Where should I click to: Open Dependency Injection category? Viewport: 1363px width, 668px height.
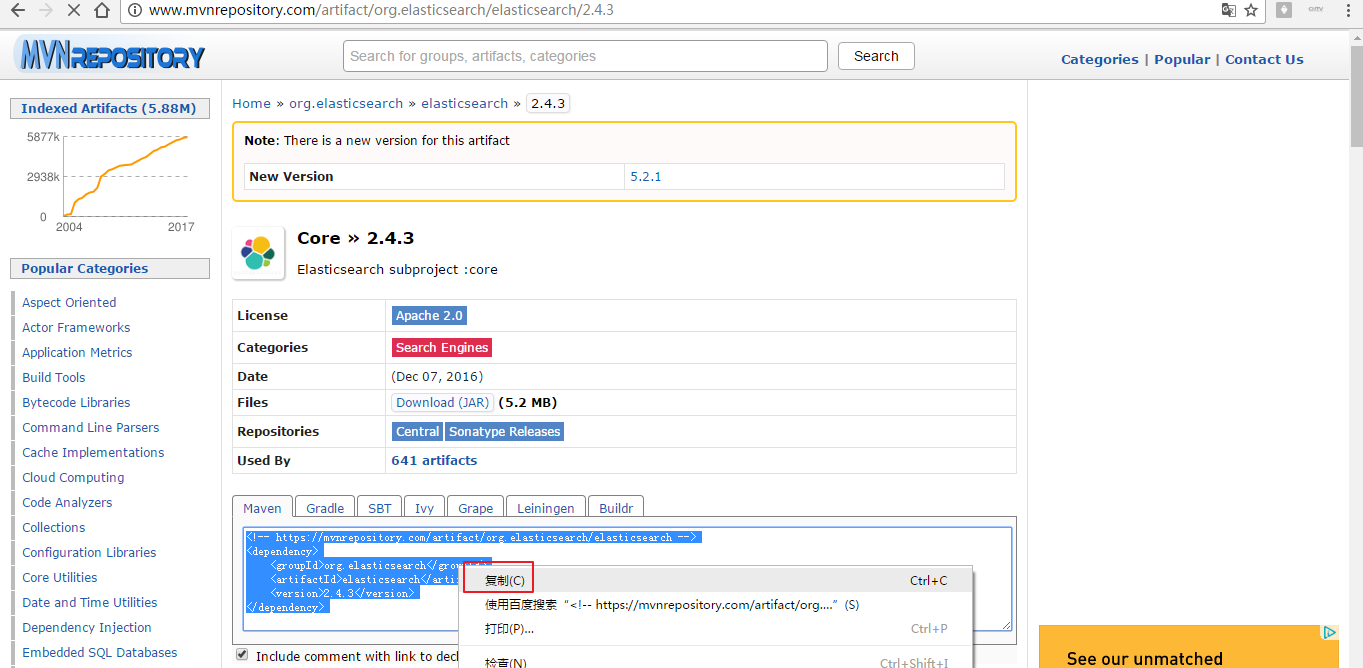pyautogui.click(x=87, y=627)
